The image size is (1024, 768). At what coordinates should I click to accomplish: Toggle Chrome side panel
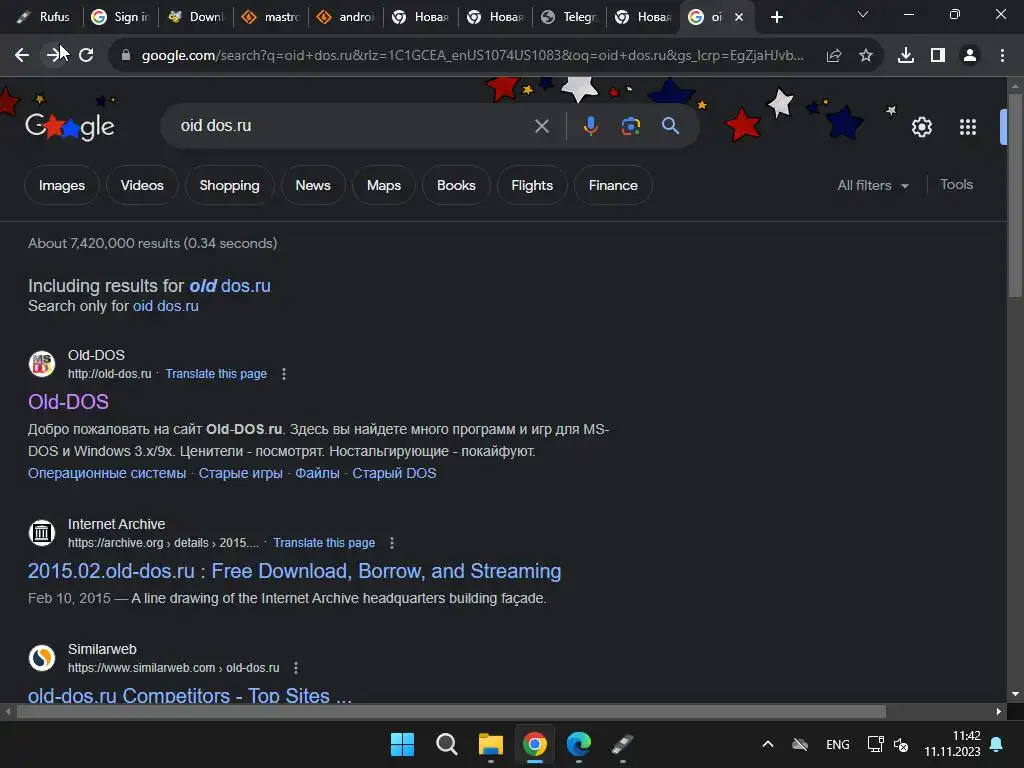(x=938, y=56)
